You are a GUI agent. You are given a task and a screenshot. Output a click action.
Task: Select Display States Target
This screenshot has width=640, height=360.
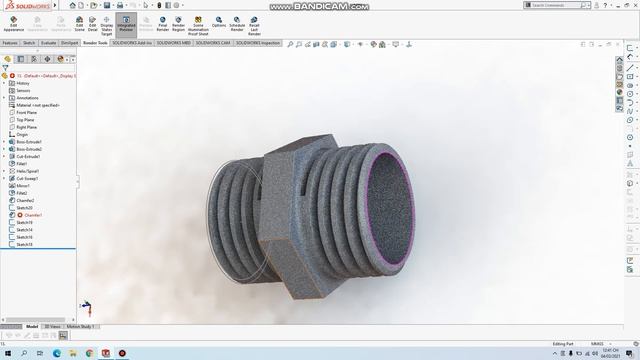(107, 26)
